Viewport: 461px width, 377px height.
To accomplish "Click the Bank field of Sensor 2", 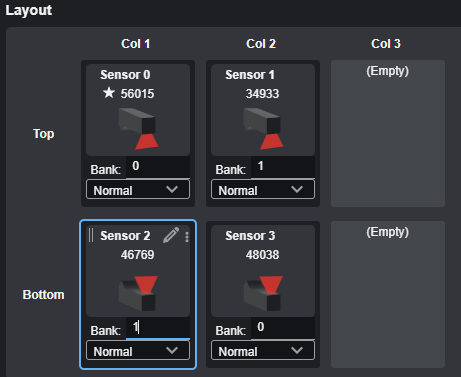I will point(158,327).
